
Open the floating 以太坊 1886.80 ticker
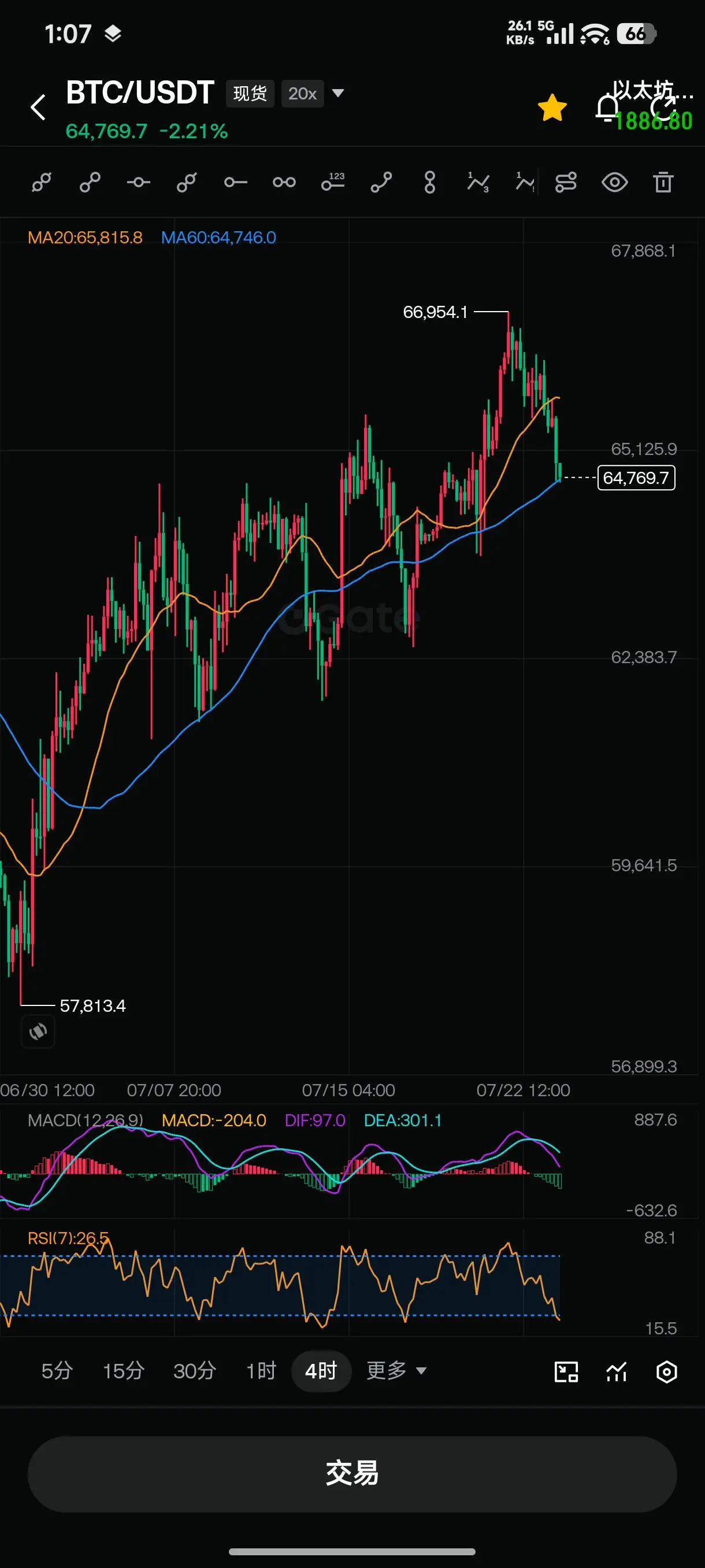pos(652,106)
